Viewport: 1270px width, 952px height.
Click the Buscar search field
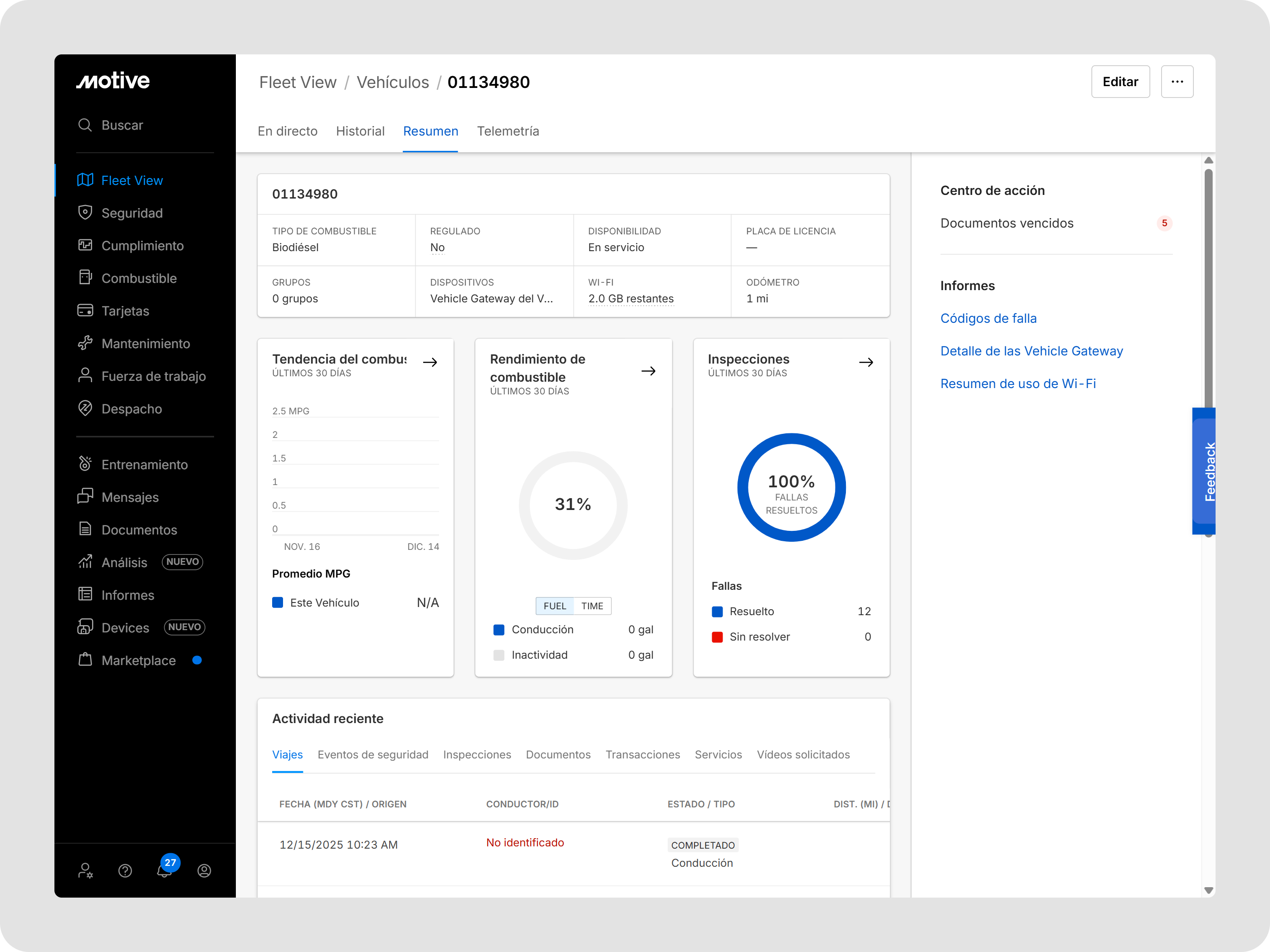point(122,125)
